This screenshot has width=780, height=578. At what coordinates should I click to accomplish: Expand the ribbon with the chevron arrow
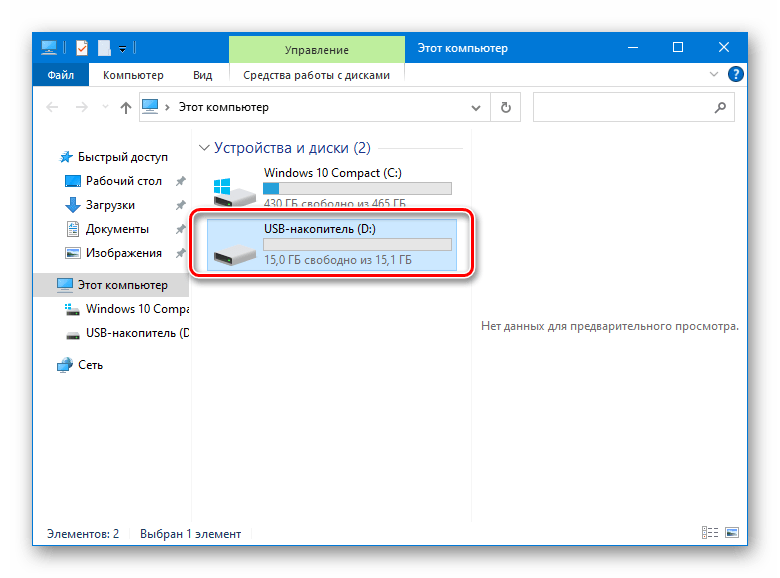point(715,75)
